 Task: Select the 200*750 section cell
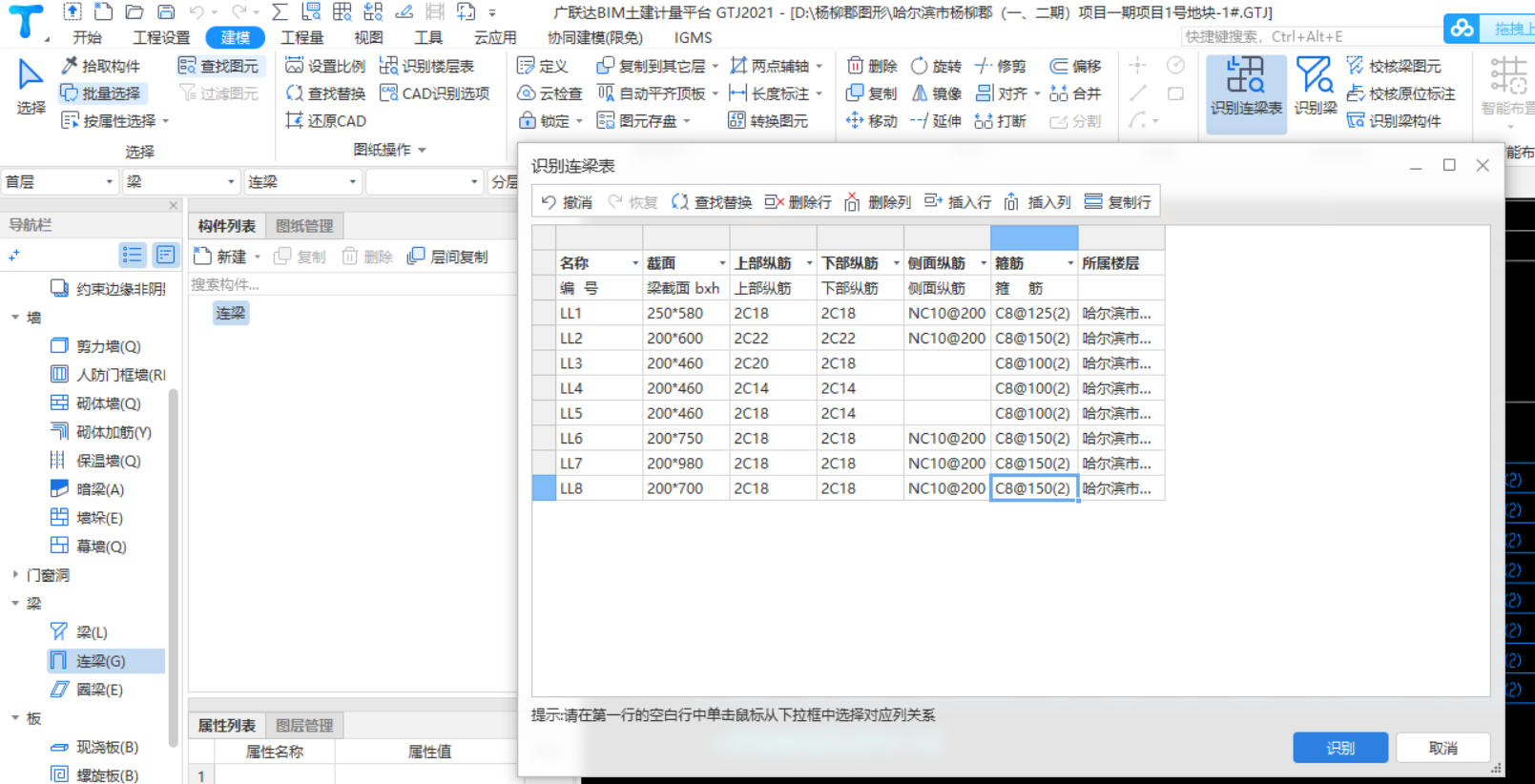point(686,439)
